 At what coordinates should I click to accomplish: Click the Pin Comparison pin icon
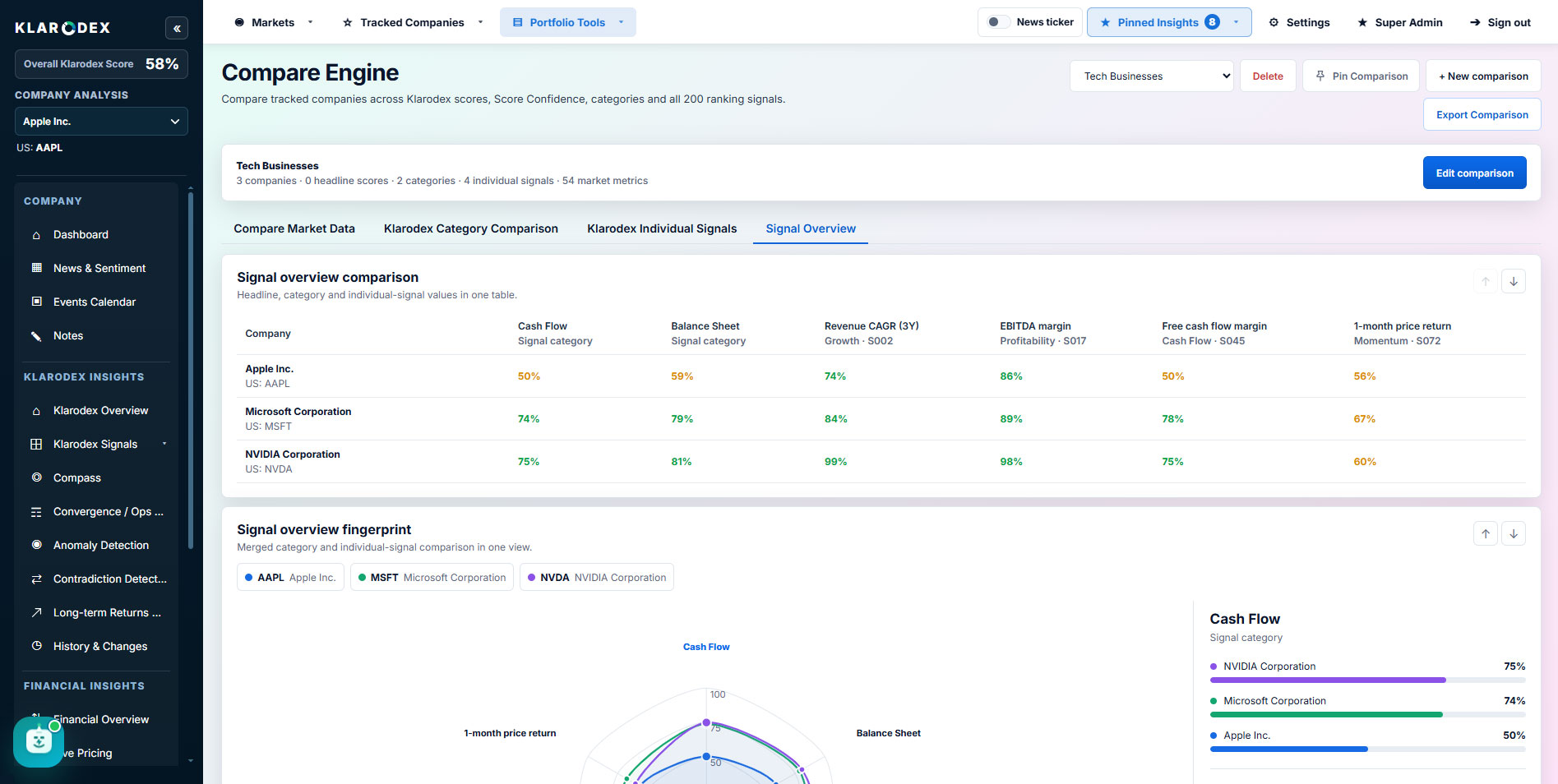click(1320, 76)
